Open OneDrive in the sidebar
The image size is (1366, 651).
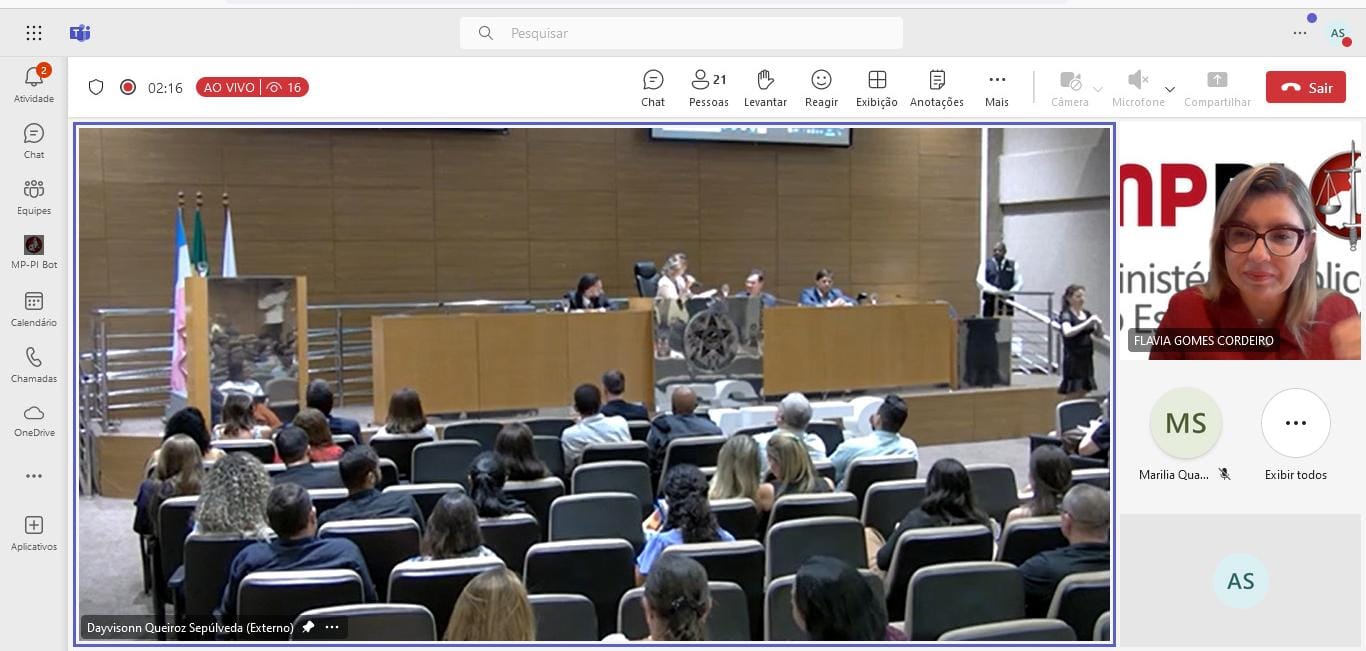34,420
